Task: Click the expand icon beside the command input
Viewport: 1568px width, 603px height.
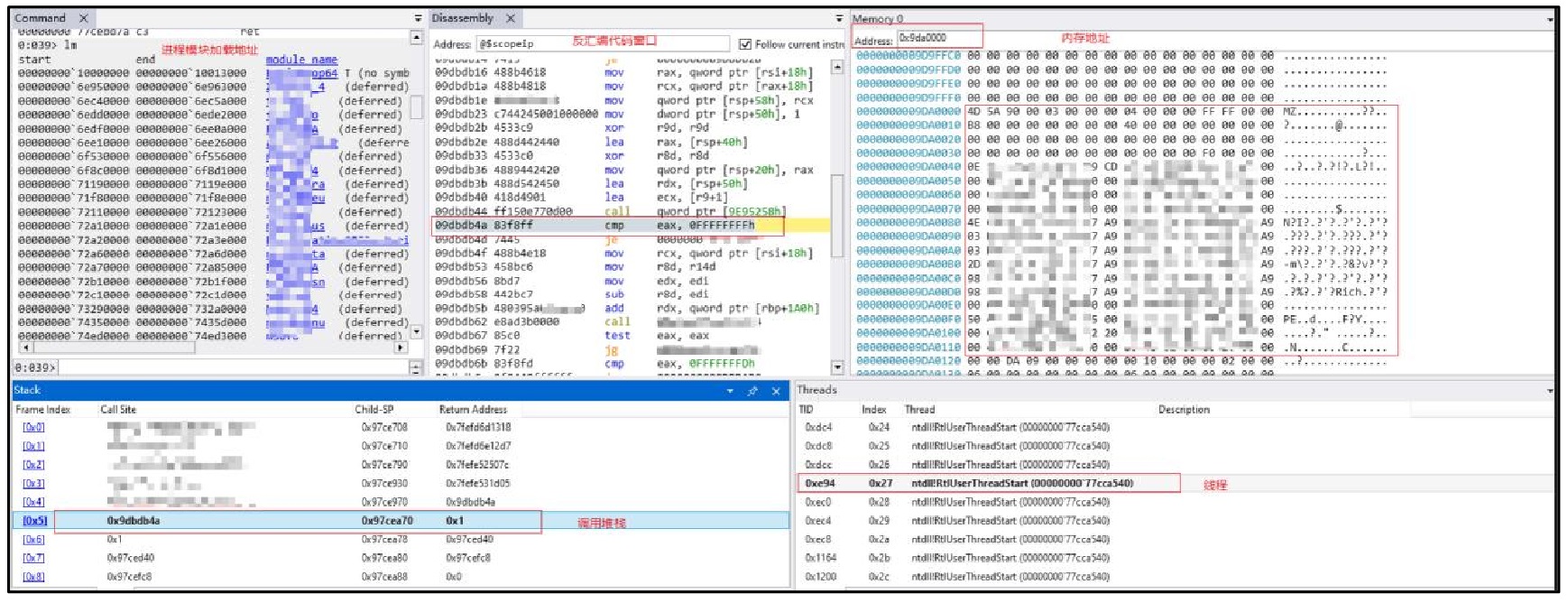Action: 416,367
